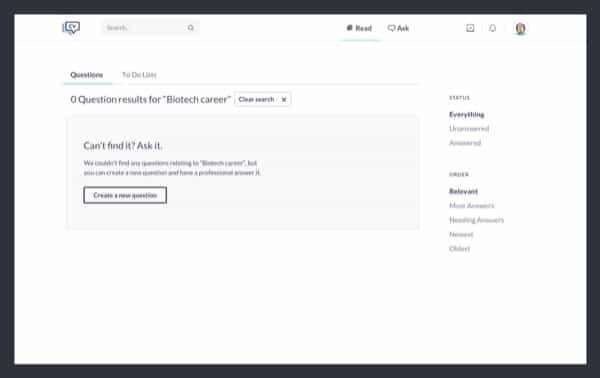The width and height of the screenshot is (600, 378).
Task: Click the speech-bubble site logo
Action: click(x=71, y=28)
